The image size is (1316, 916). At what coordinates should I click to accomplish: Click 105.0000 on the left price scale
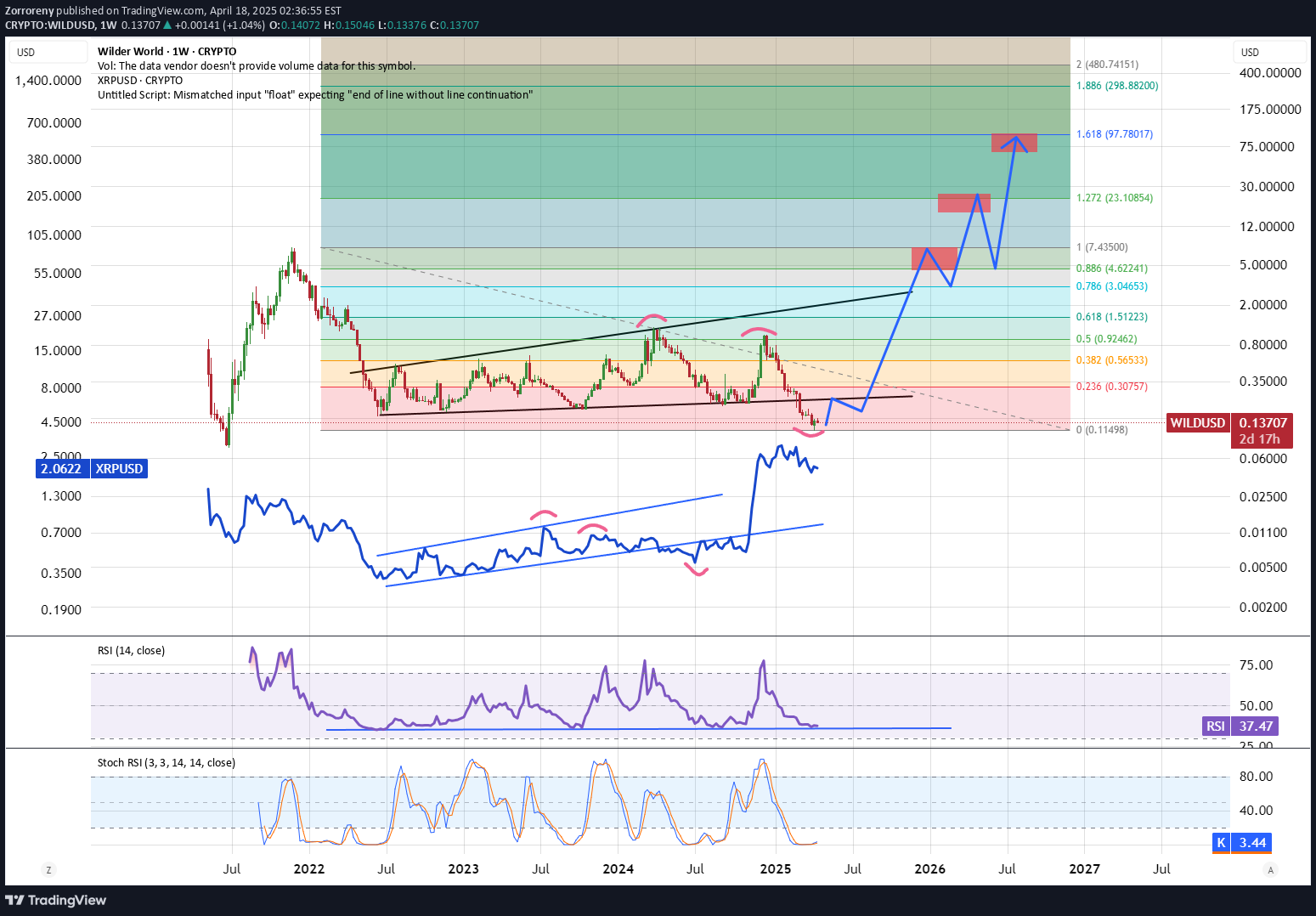(54, 235)
